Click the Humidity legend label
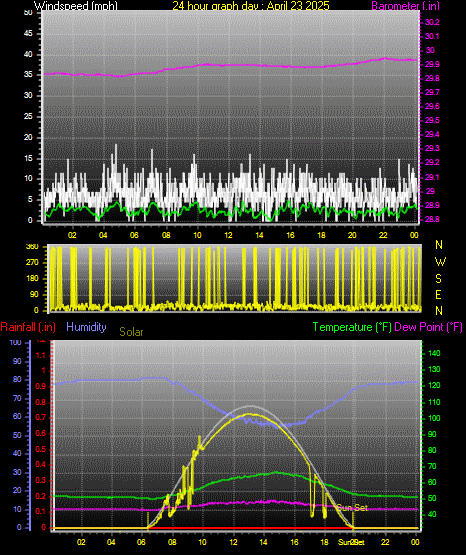Viewport: 466px width, 555px height. (86, 327)
